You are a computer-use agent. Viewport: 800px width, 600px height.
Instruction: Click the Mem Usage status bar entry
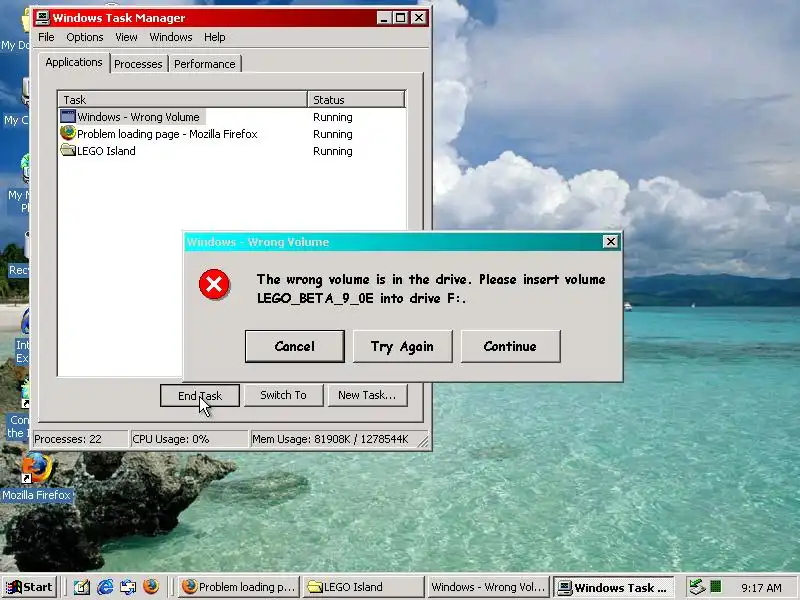click(333, 439)
